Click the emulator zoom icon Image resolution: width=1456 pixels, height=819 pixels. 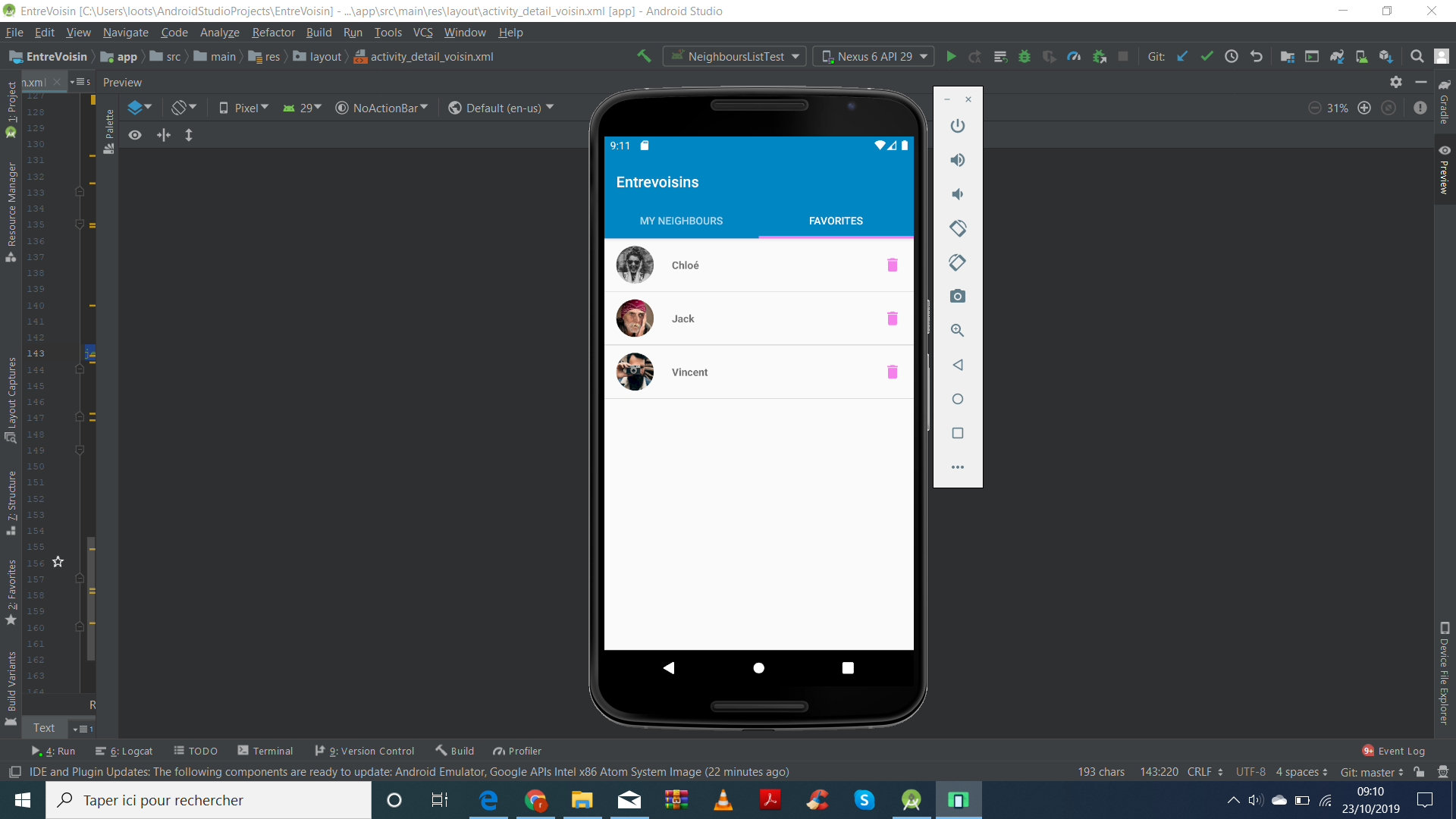coord(958,331)
